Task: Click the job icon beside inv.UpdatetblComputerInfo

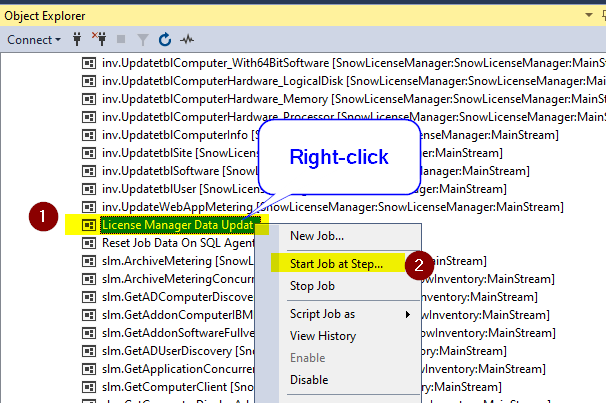Action: click(x=89, y=135)
